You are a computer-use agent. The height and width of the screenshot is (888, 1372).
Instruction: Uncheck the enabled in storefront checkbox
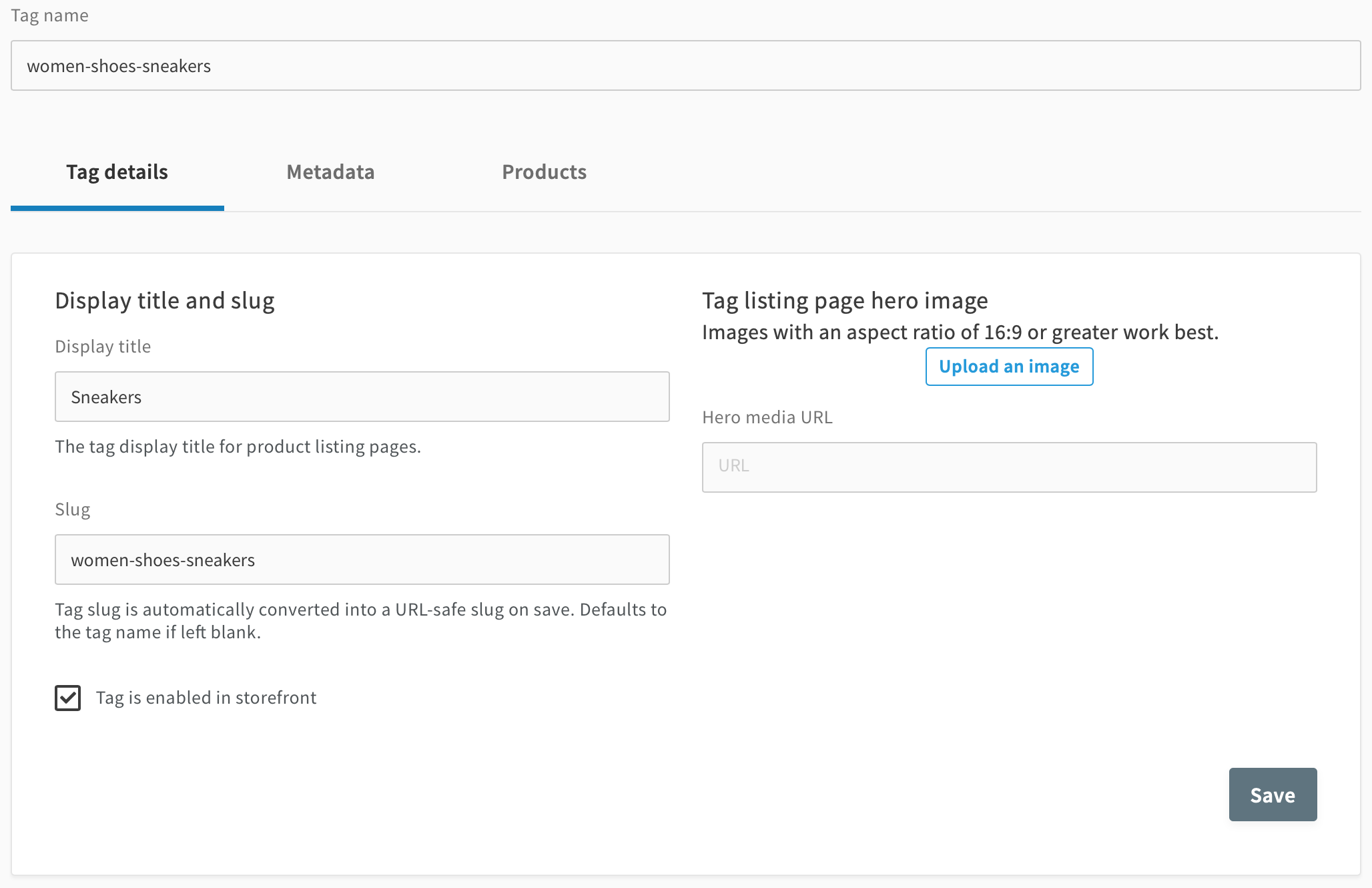pyautogui.click(x=68, y=698)
